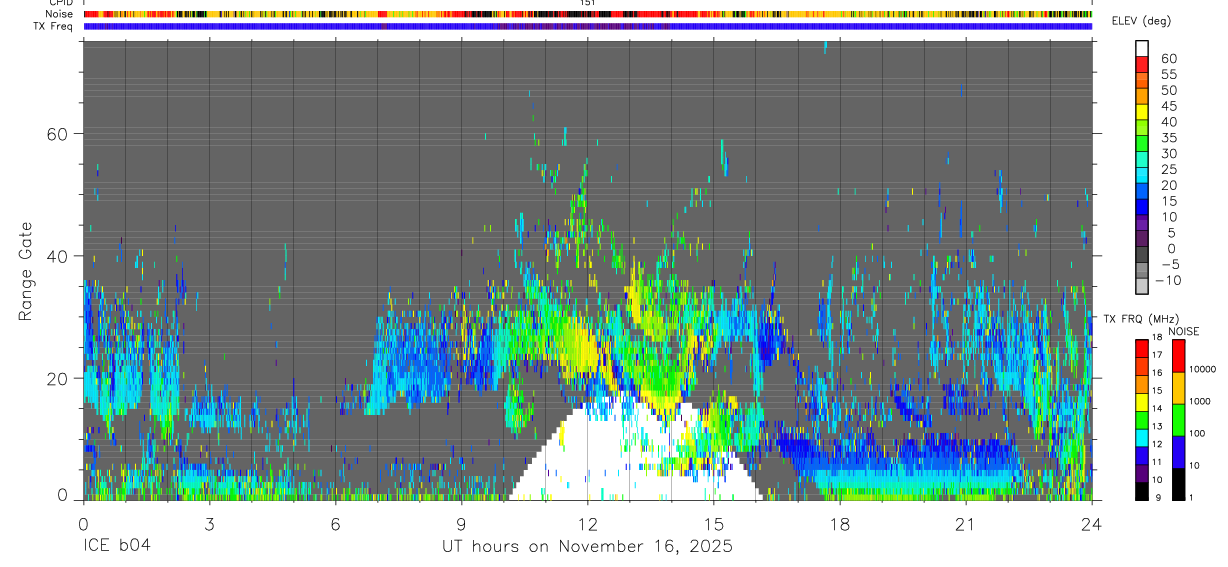Click the 'Noise' row label at top left
The image size is (1228, 567).
coord(59,14)
